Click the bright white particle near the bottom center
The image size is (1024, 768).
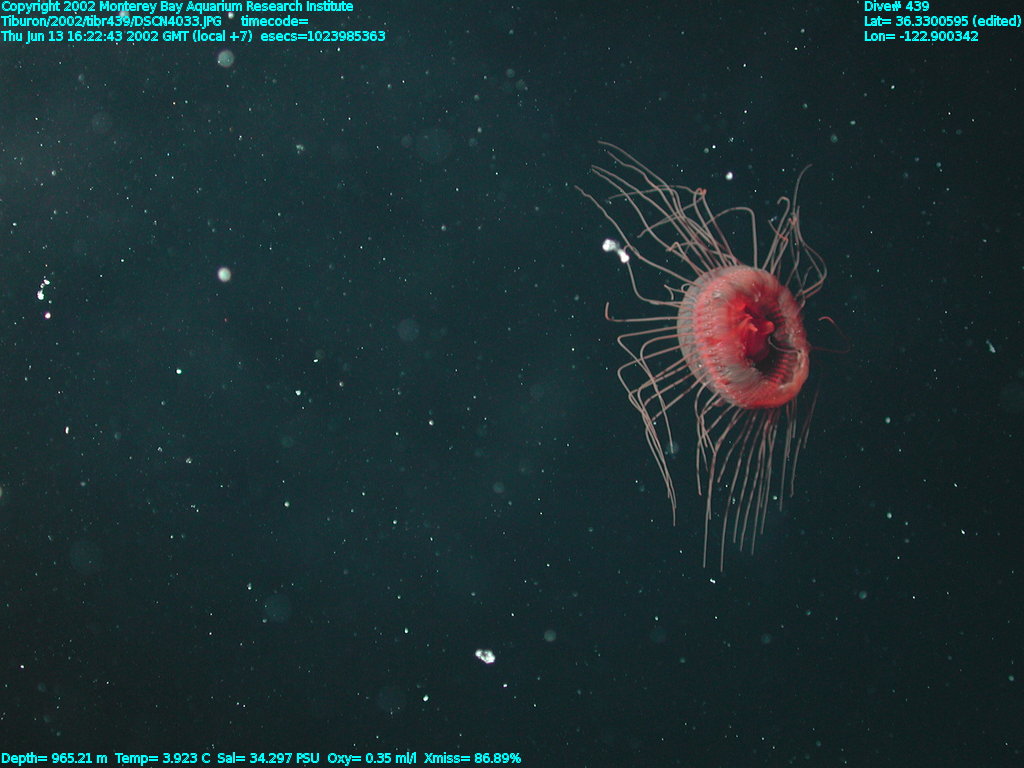[485, 656]
